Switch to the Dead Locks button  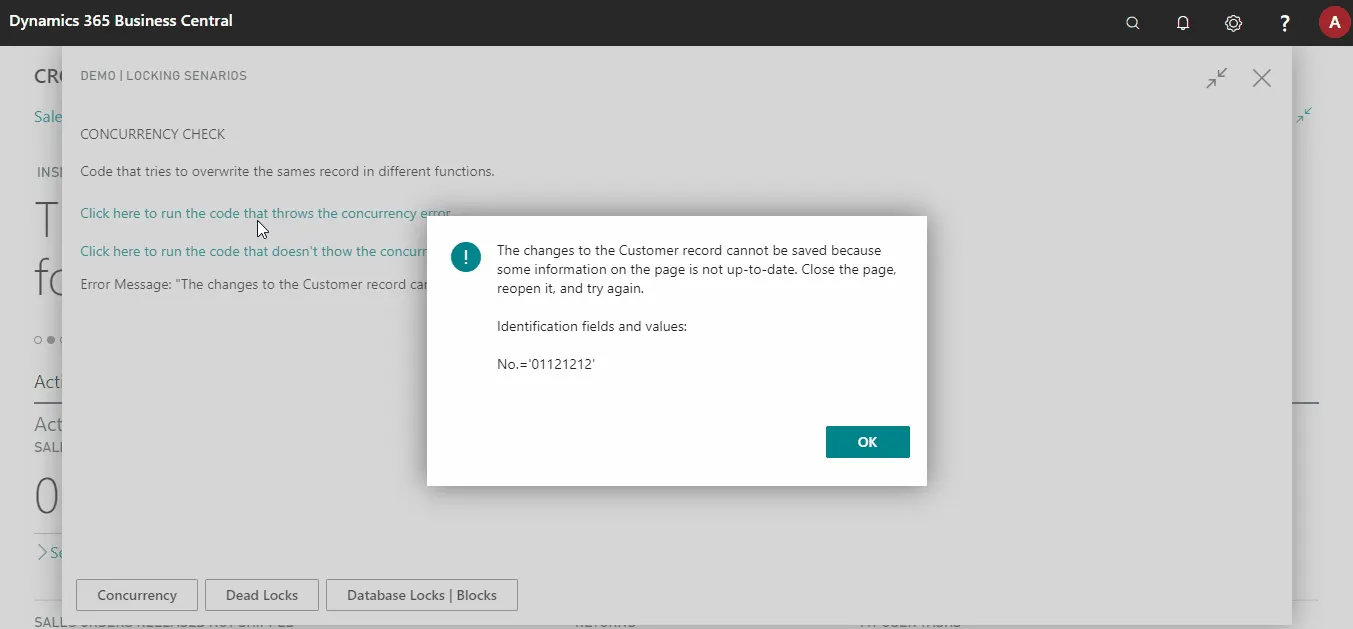[x=262, y=595]
